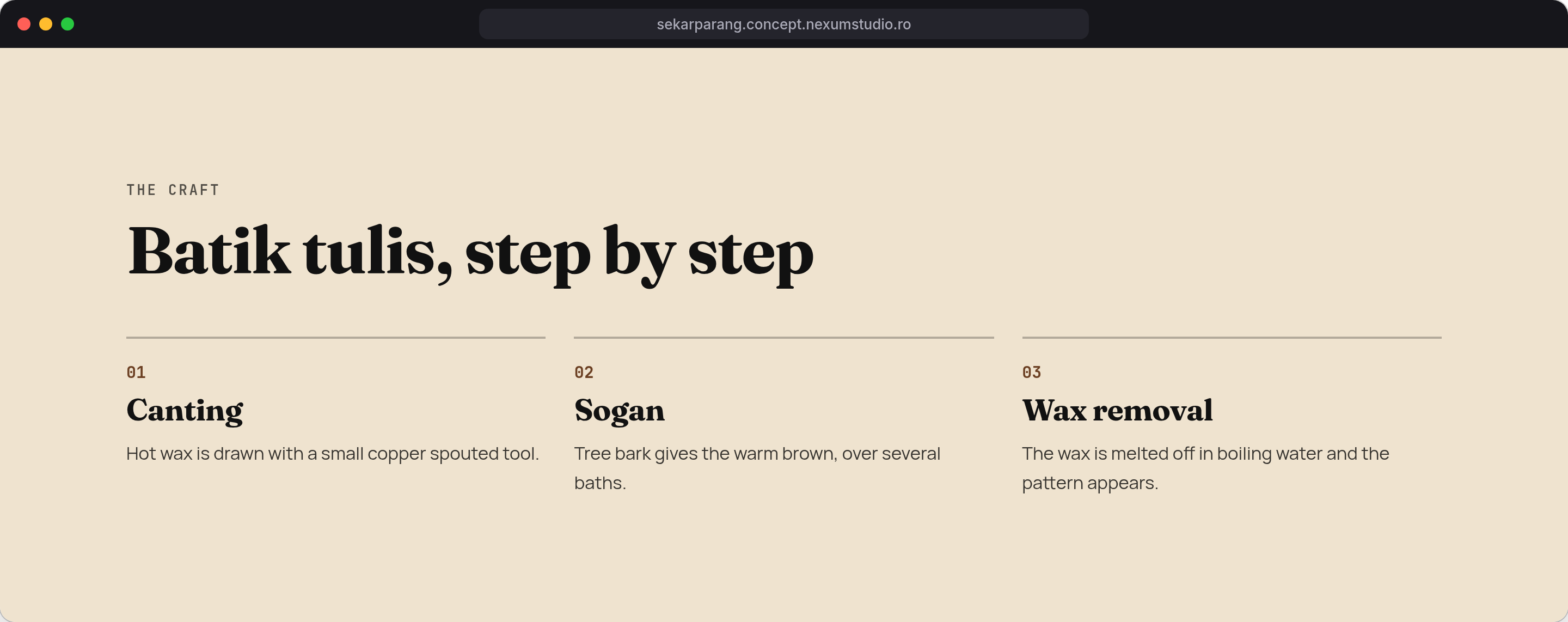This screenshot has width=1568, height=622.
Task: Click the tree bark sogan description
Action: point(757,468)
